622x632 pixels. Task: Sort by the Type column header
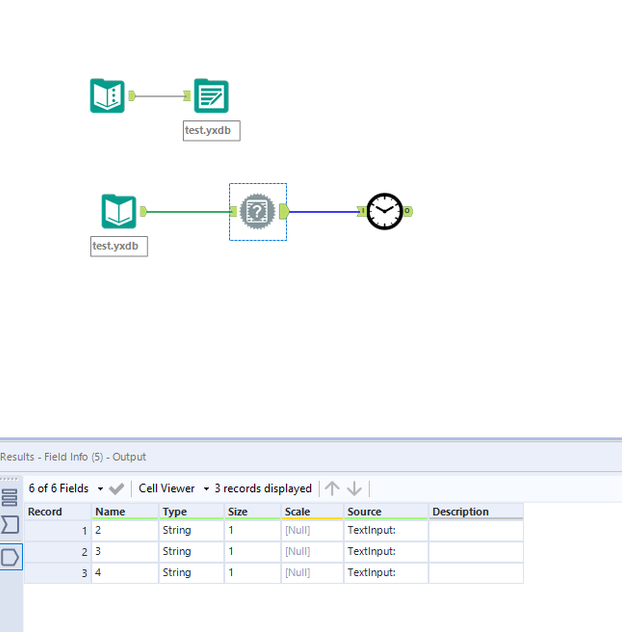[191, 511]
